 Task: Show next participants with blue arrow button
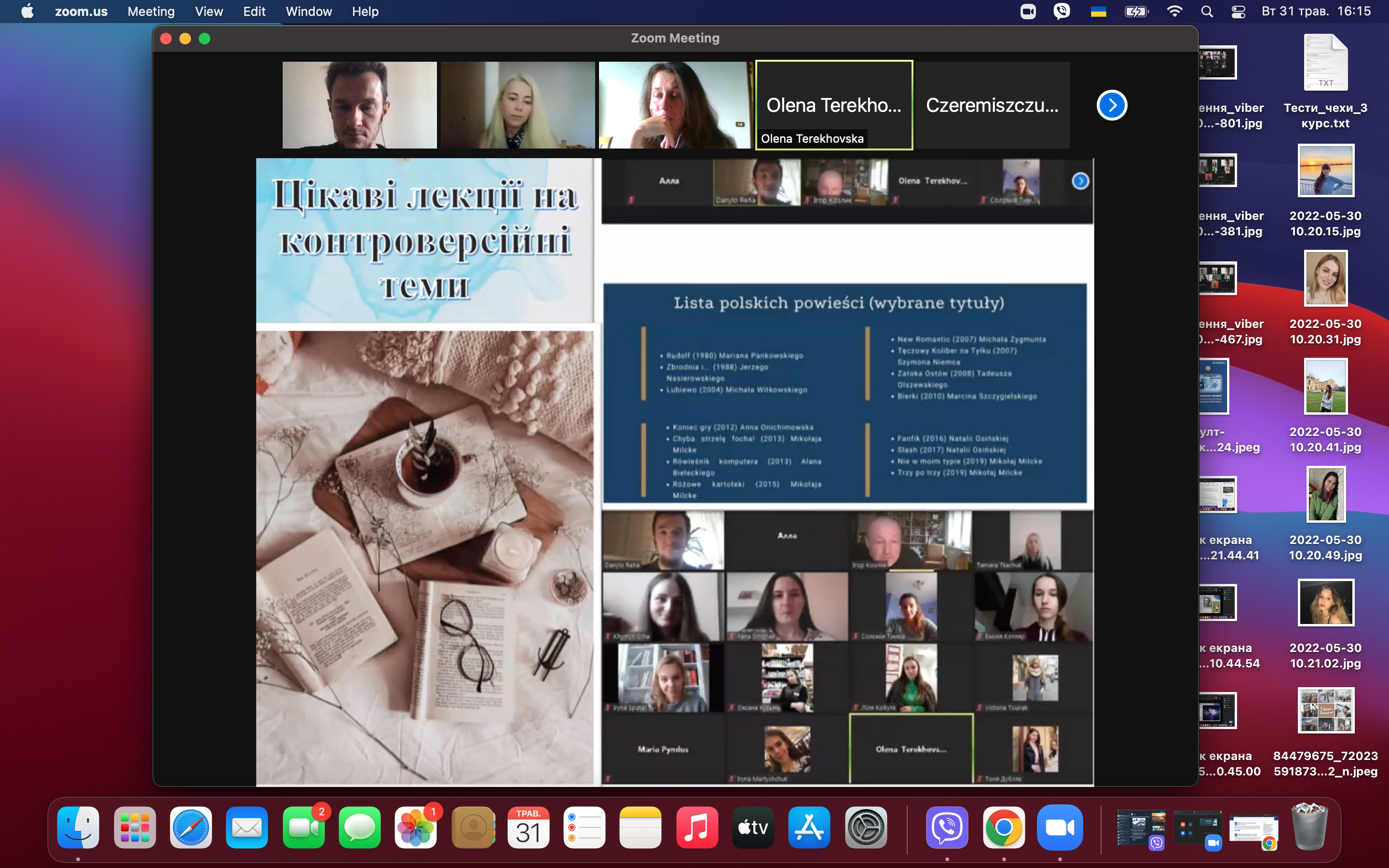click(x=1112, y=105)
